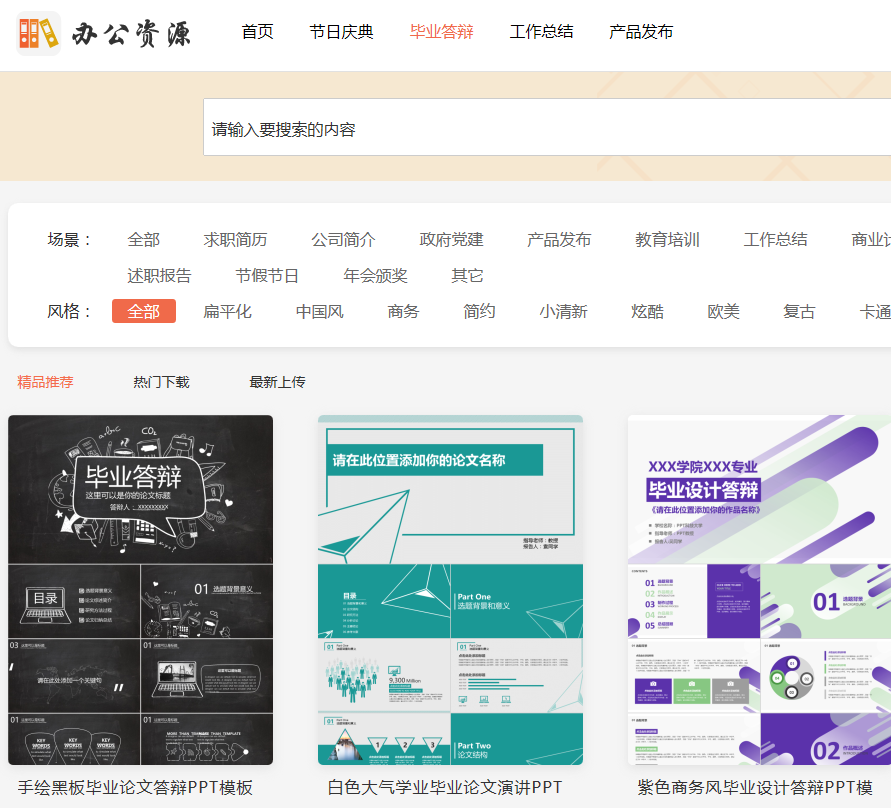Click the title 白色大气学业毕业论文演讲PPT
The height and width of the screenshot is (808, 891).
tap(444, 788)
